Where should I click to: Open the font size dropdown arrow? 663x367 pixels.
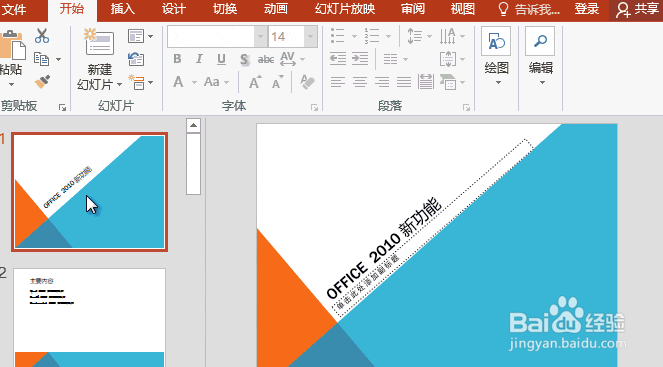(x=311, y=36)
